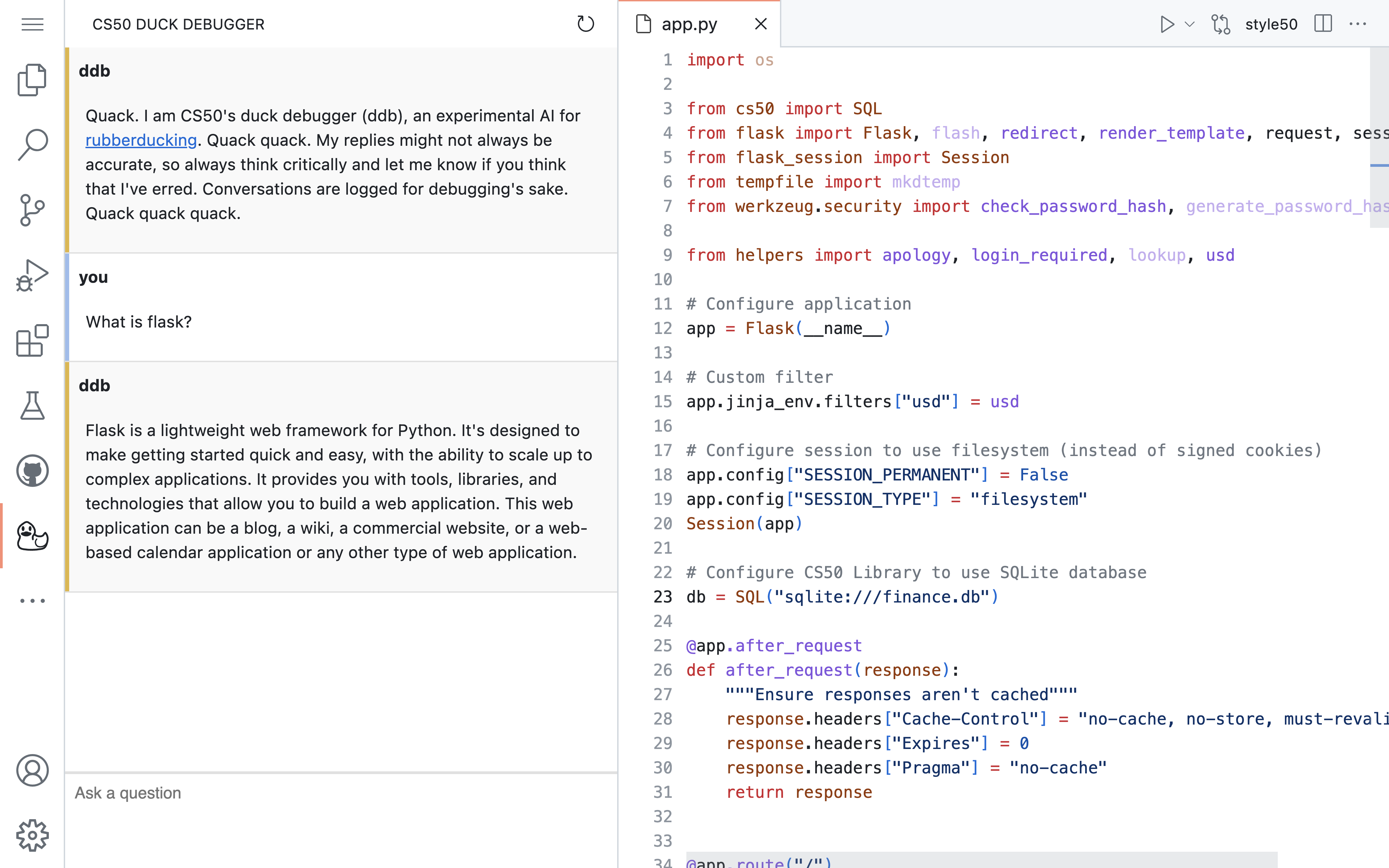Toggle split editor layout

pos(1323,24)
